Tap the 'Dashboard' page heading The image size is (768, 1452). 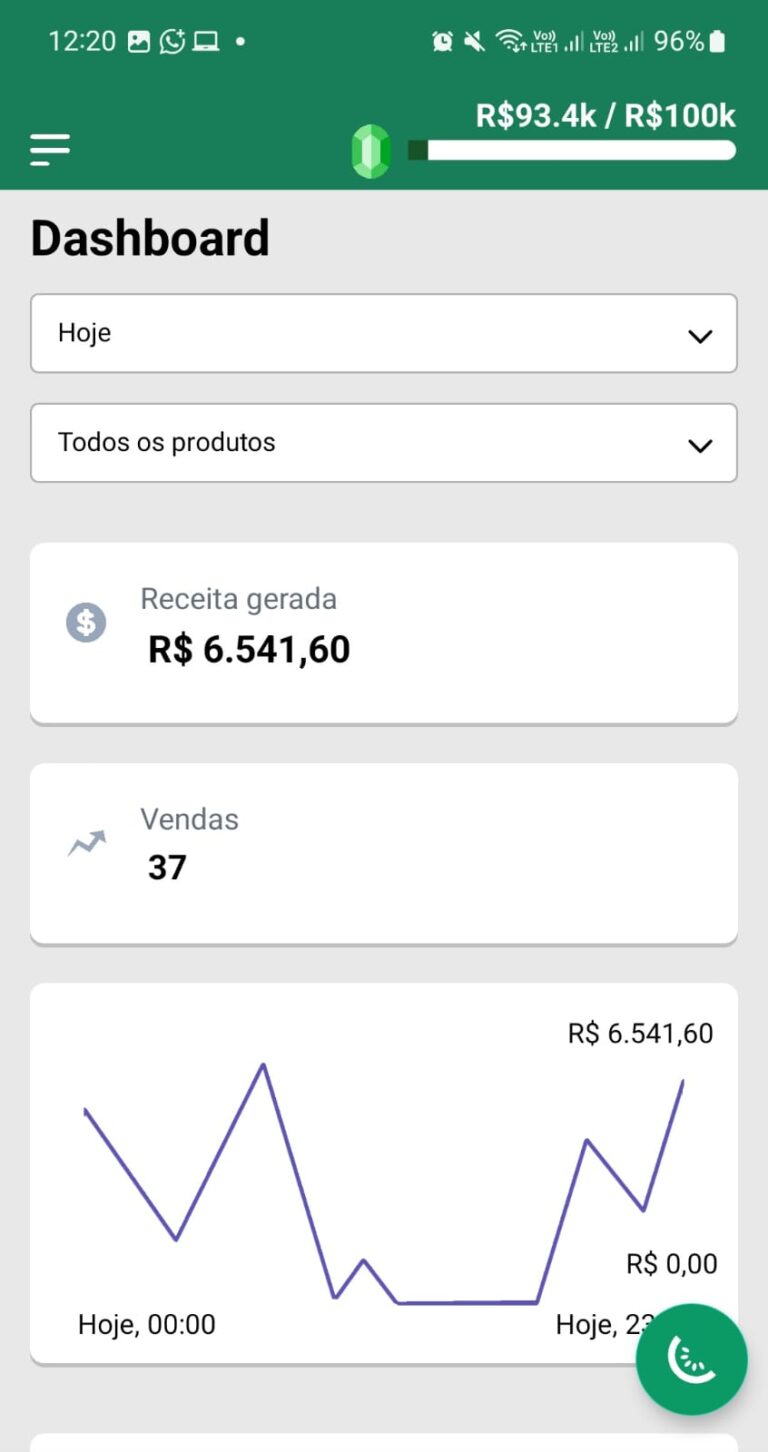pyautogui.click(x=150, y=239)
